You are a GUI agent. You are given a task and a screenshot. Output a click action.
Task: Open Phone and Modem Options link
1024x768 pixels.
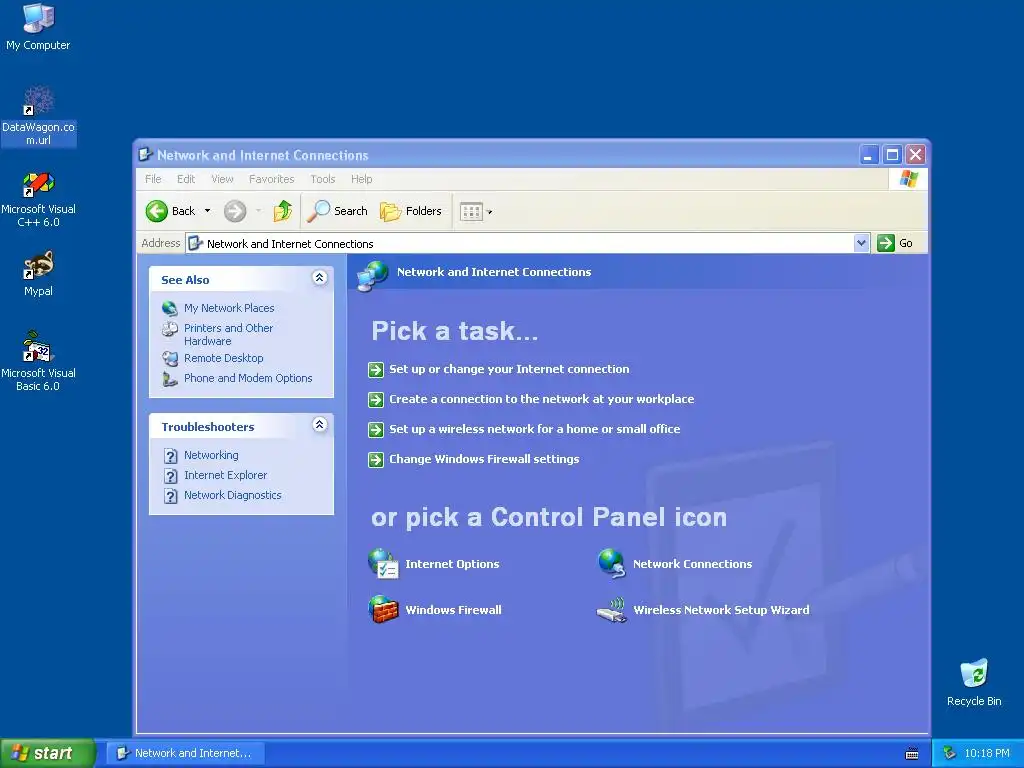coord(248,378)
